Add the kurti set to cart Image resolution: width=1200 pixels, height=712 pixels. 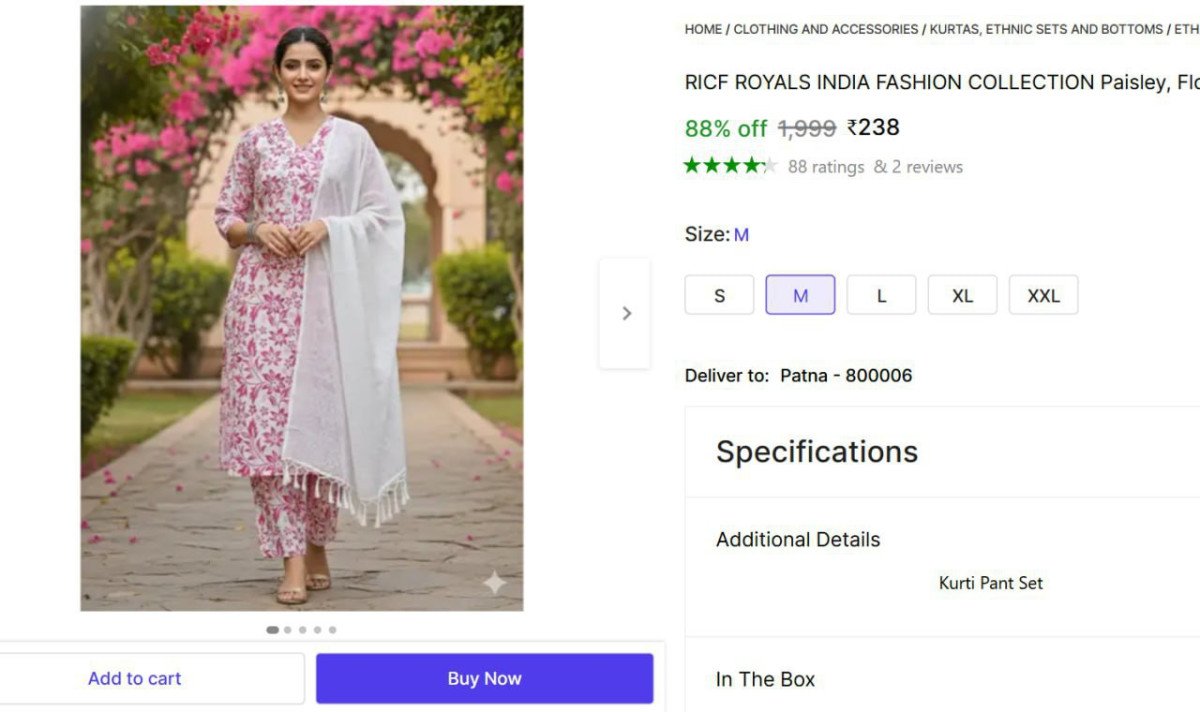[134, 678]
